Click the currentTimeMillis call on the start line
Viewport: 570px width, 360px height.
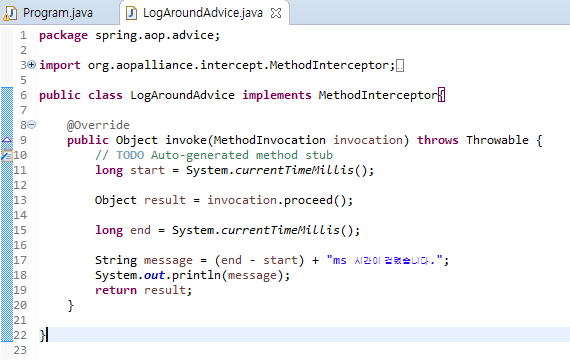tap(294, 170)
